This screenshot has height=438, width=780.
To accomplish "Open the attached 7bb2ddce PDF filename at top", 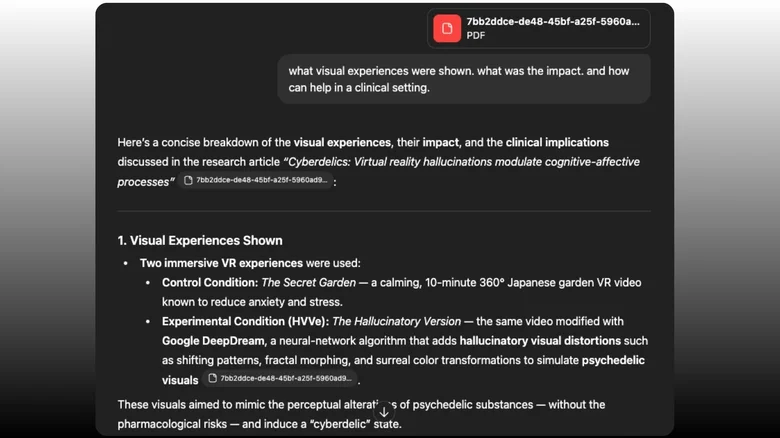I will [x=552, y=21].
